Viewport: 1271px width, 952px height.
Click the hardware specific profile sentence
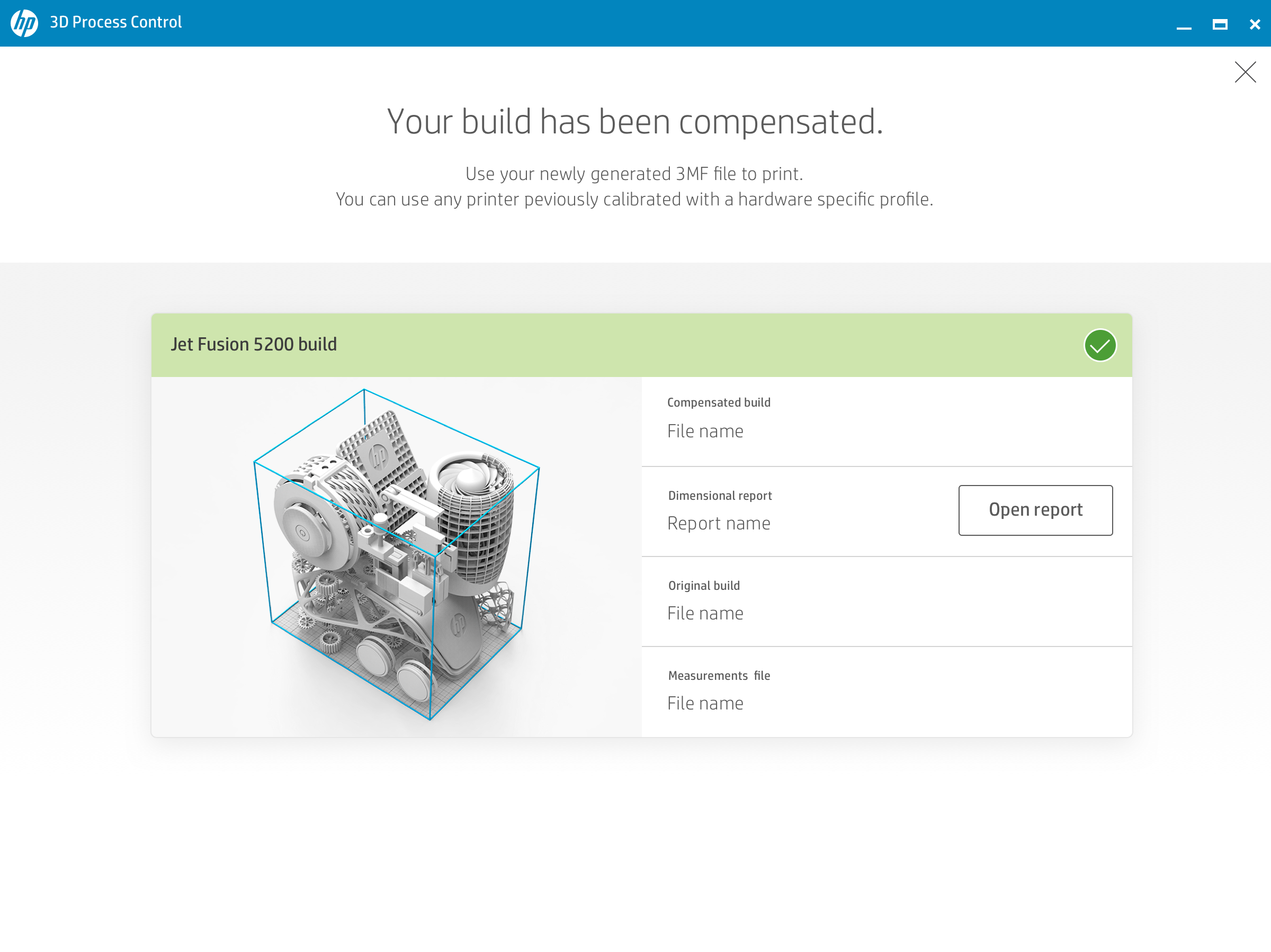(x=634, y=200)
